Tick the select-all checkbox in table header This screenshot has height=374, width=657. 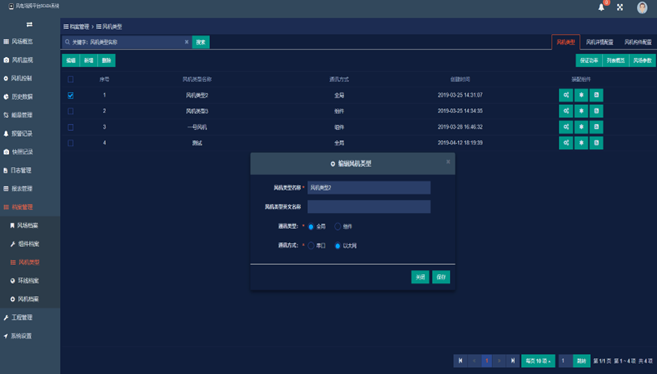click(70, 79)
